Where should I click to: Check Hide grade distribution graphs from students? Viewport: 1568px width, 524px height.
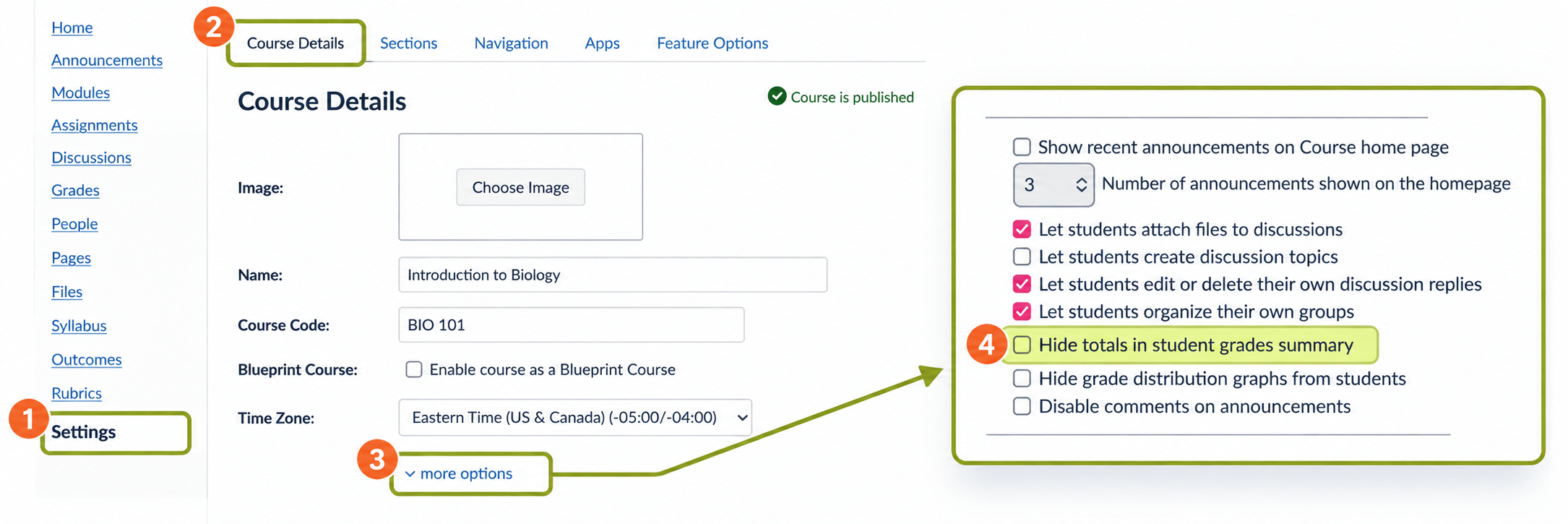[1022, 378]
